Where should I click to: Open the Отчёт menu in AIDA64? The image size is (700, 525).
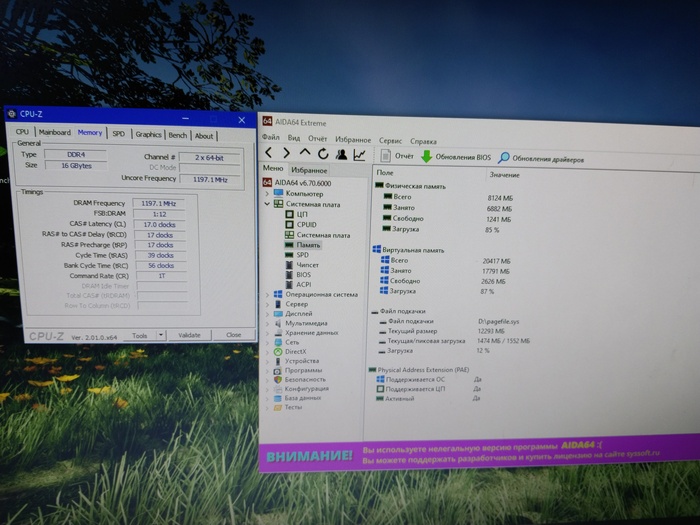317,138
